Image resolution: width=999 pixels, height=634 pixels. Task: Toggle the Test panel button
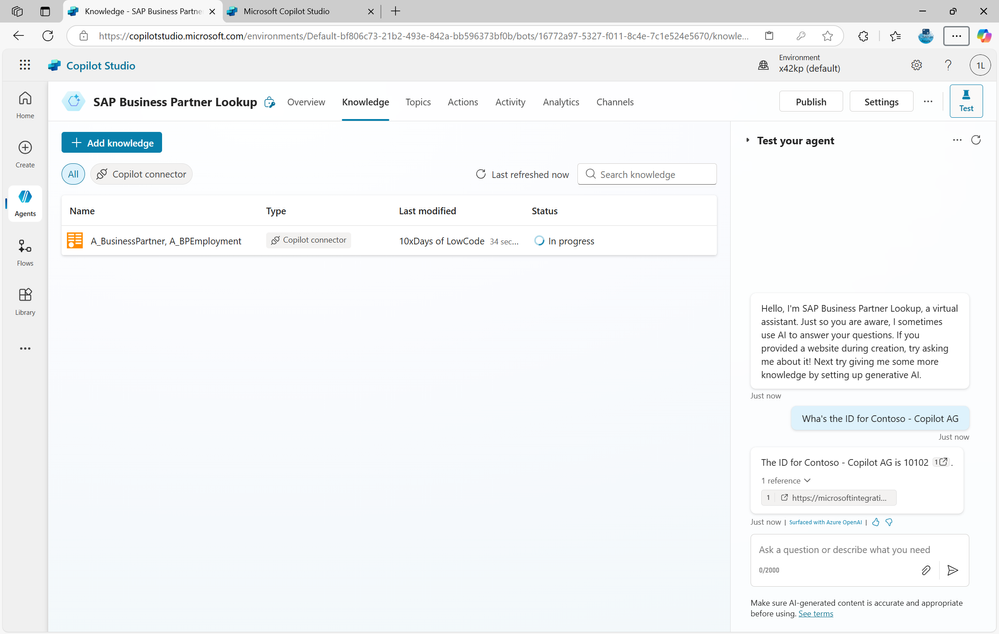pos(966,101)
